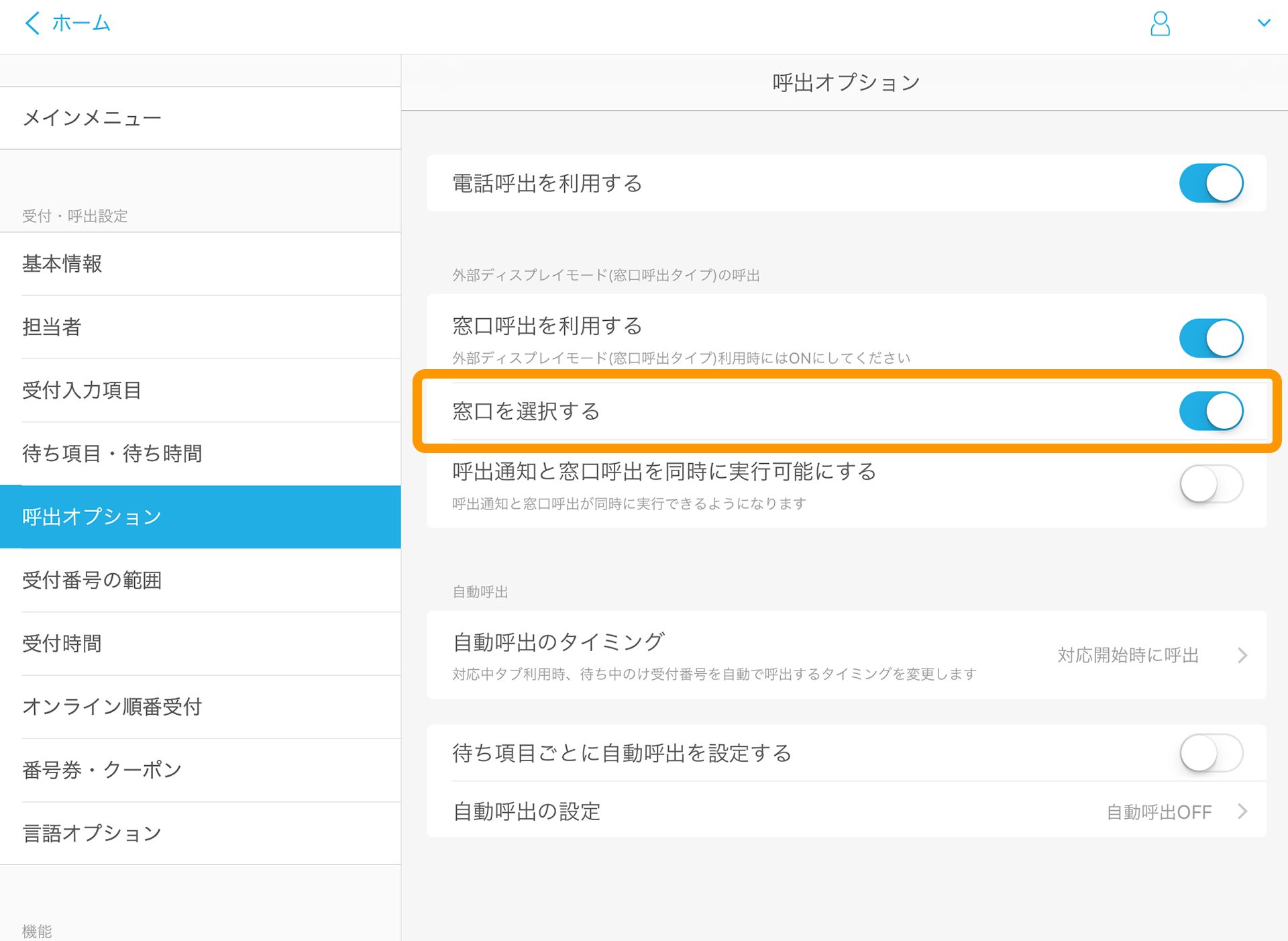Select 対応開始時に呼出 value

click(1128, 656)
